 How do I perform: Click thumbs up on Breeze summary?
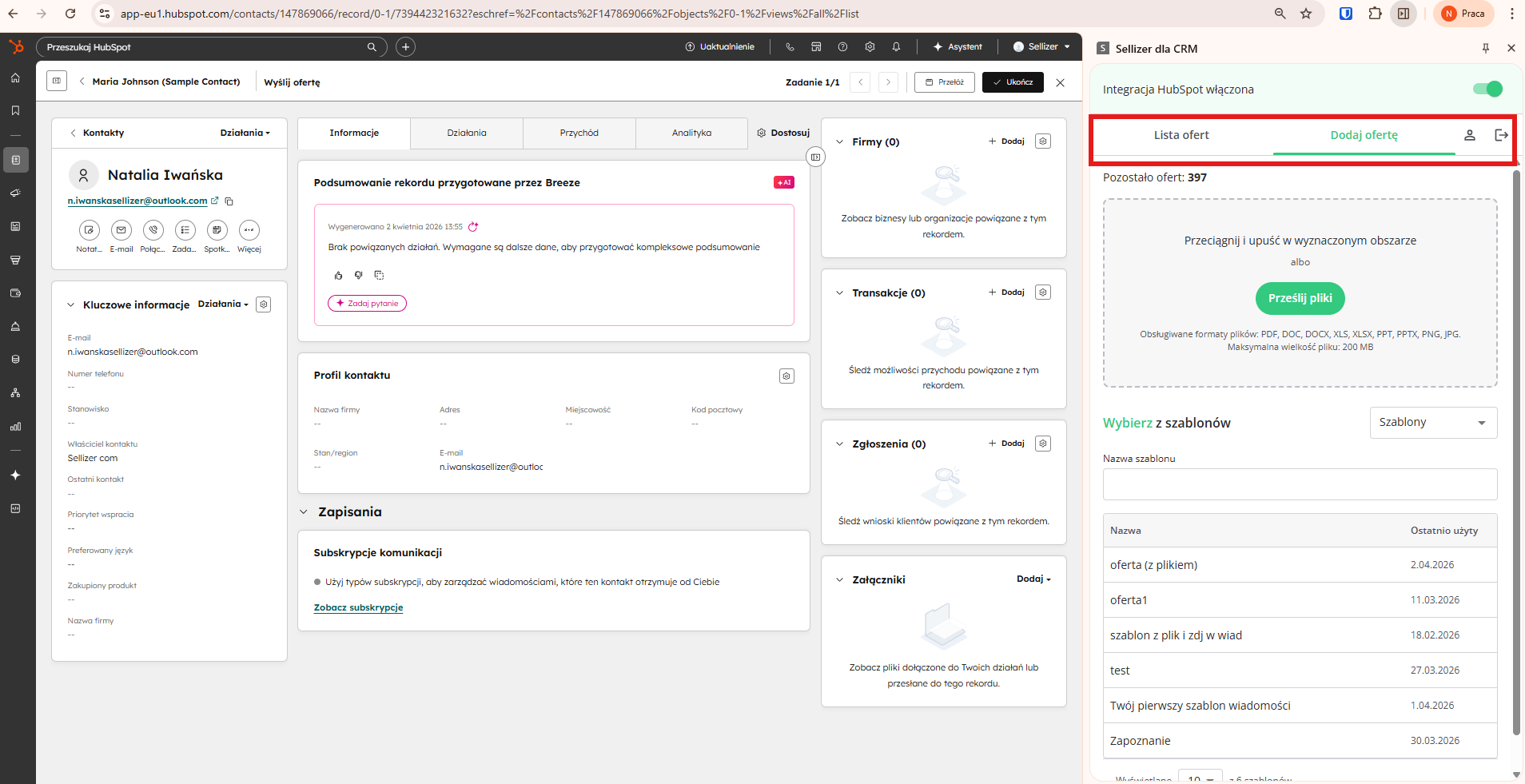[x=338, y=275]
